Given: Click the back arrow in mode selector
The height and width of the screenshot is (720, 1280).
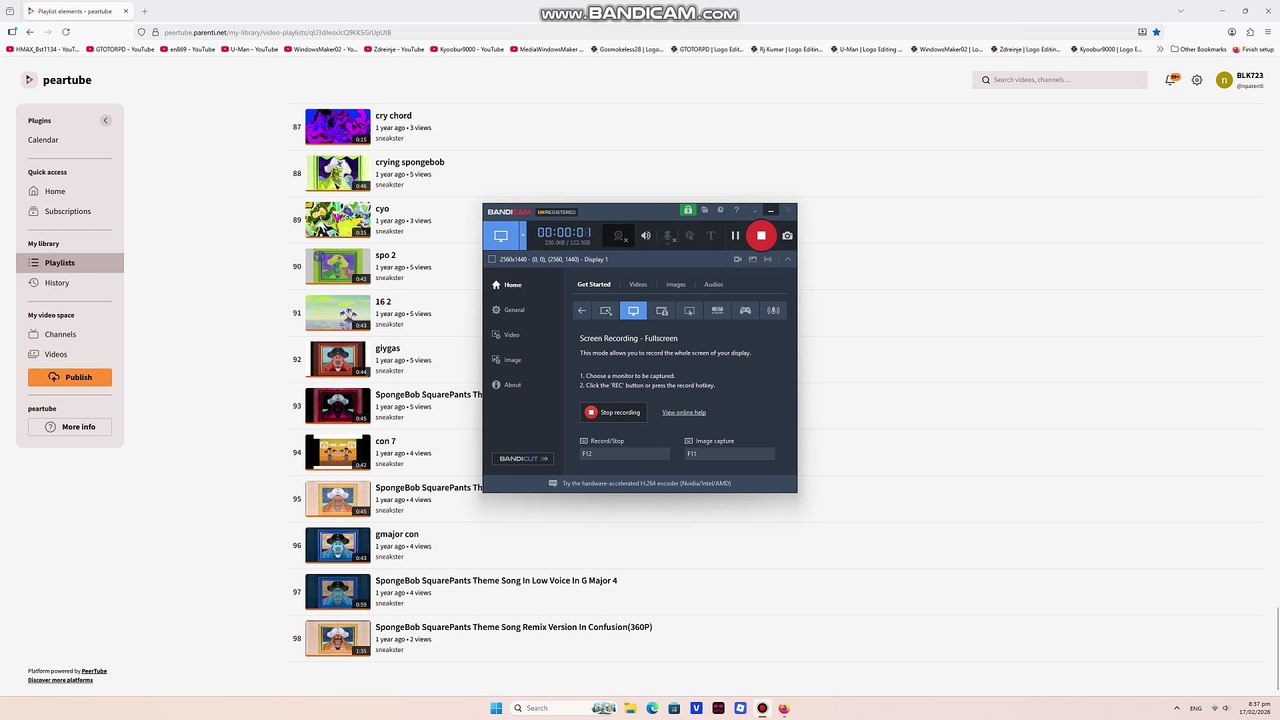Looking at the screenshot, I should point(582,311).
